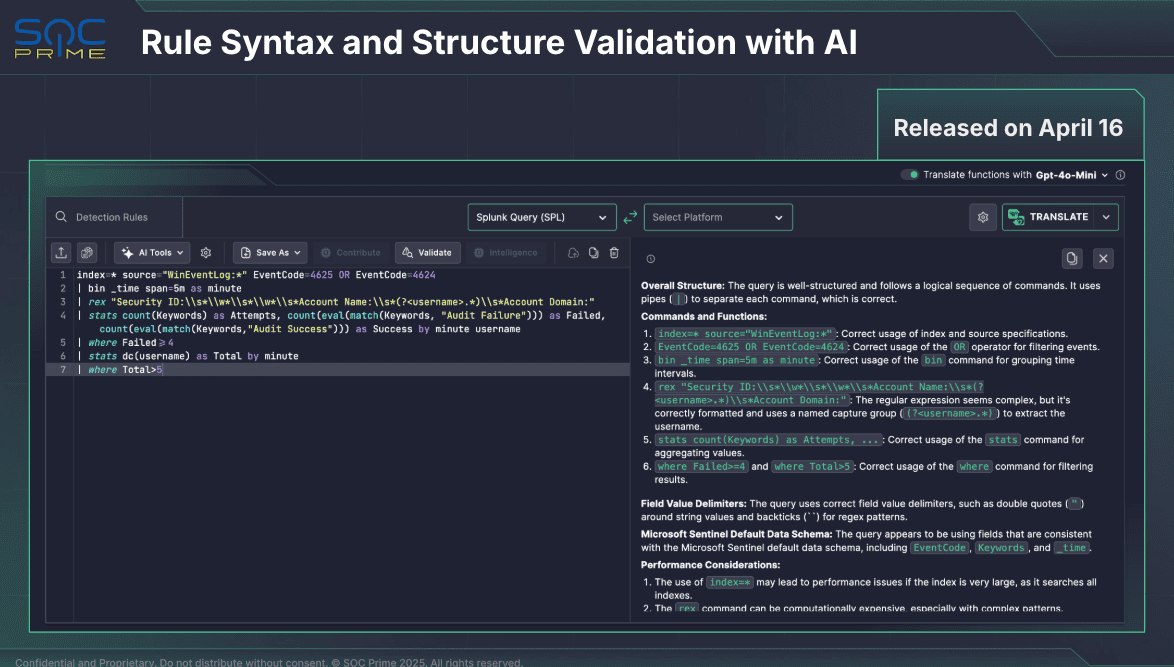This screenshot has width=1174, height=667.
Task: Open the Splunk Query (SPL) source dropdown
Action: (542, 217)
